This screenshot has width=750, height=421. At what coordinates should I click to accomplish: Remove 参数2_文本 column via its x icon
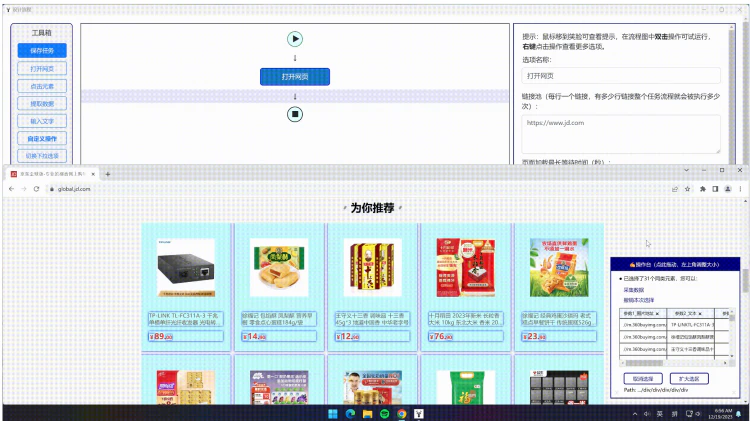[x=700, y=313]
